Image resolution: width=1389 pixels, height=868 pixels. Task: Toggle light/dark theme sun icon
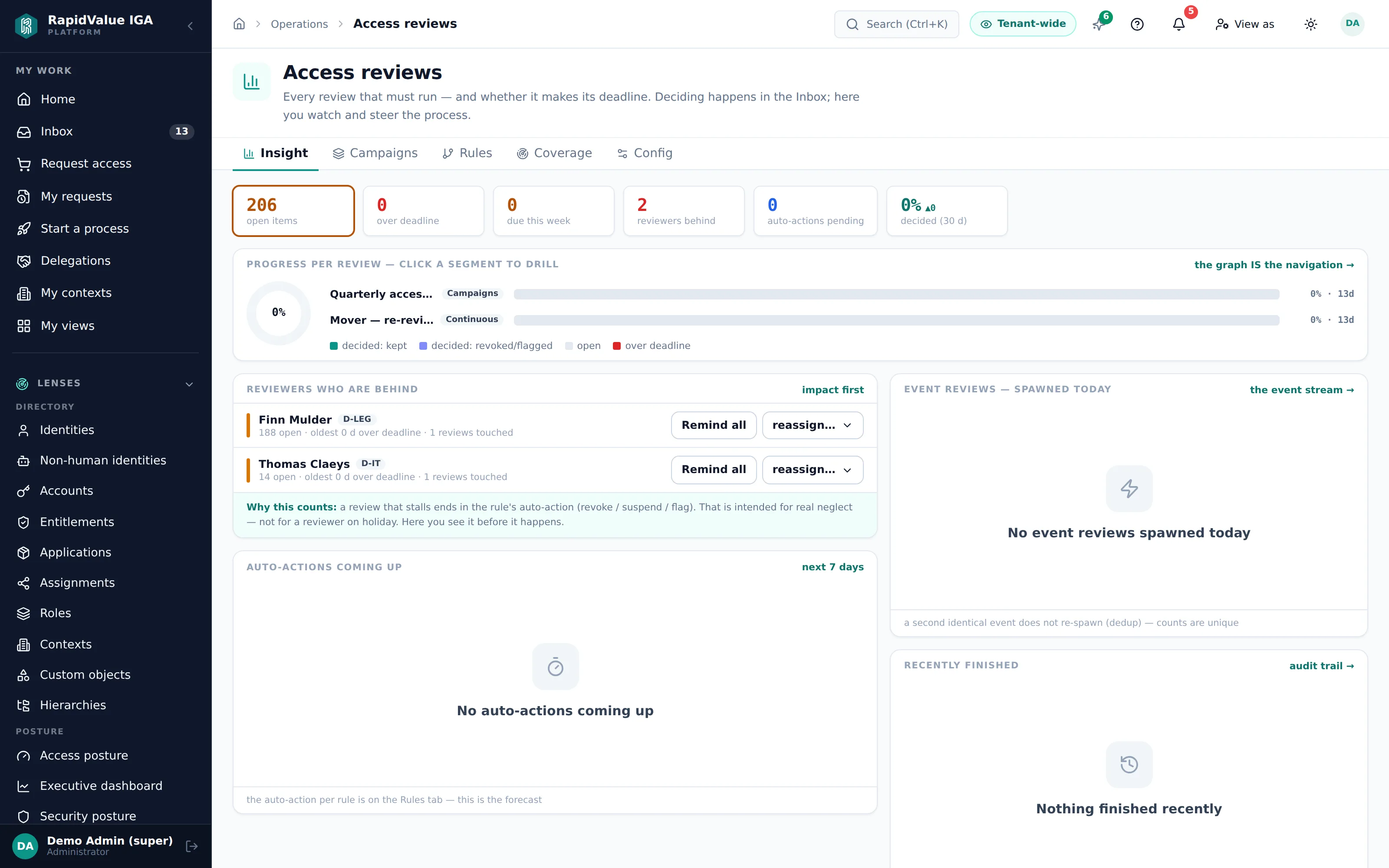tap(1311, 24)
